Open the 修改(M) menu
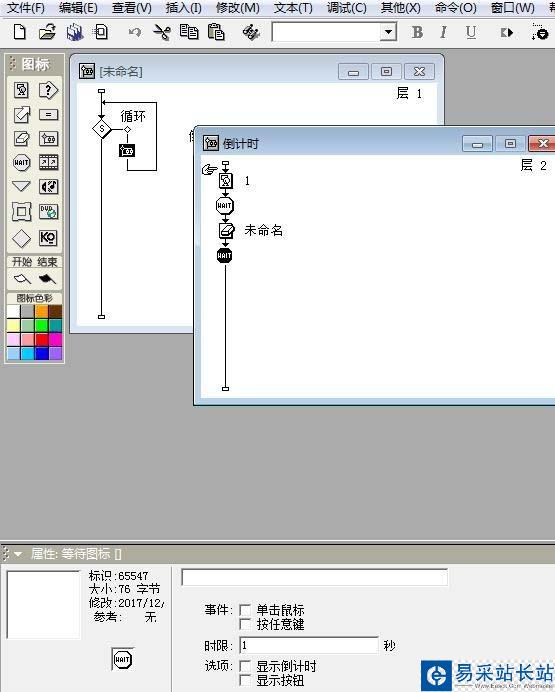Viewport: 555px width, 692px height. point(237,8)
